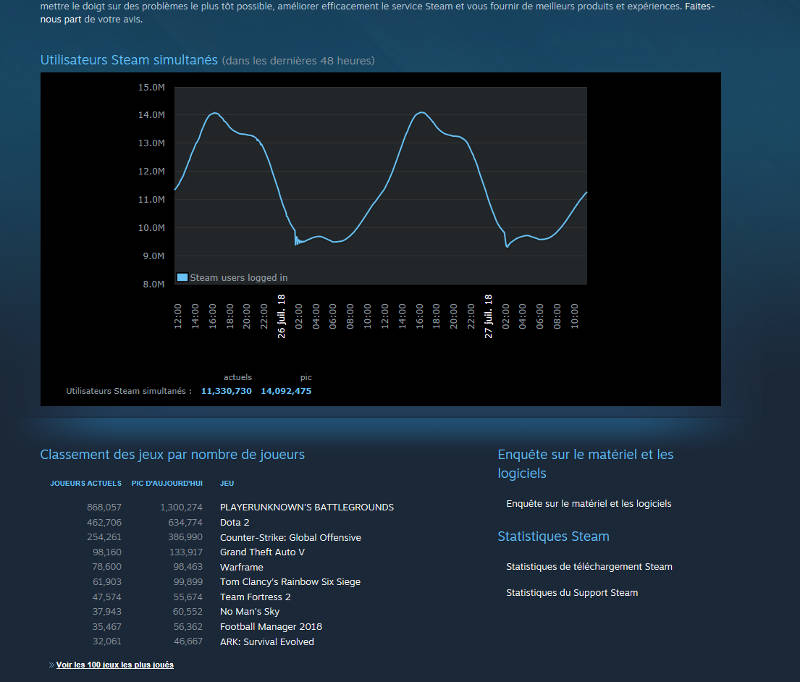
Task: Click the 32,061 current players value
Action: pos(107,642)
